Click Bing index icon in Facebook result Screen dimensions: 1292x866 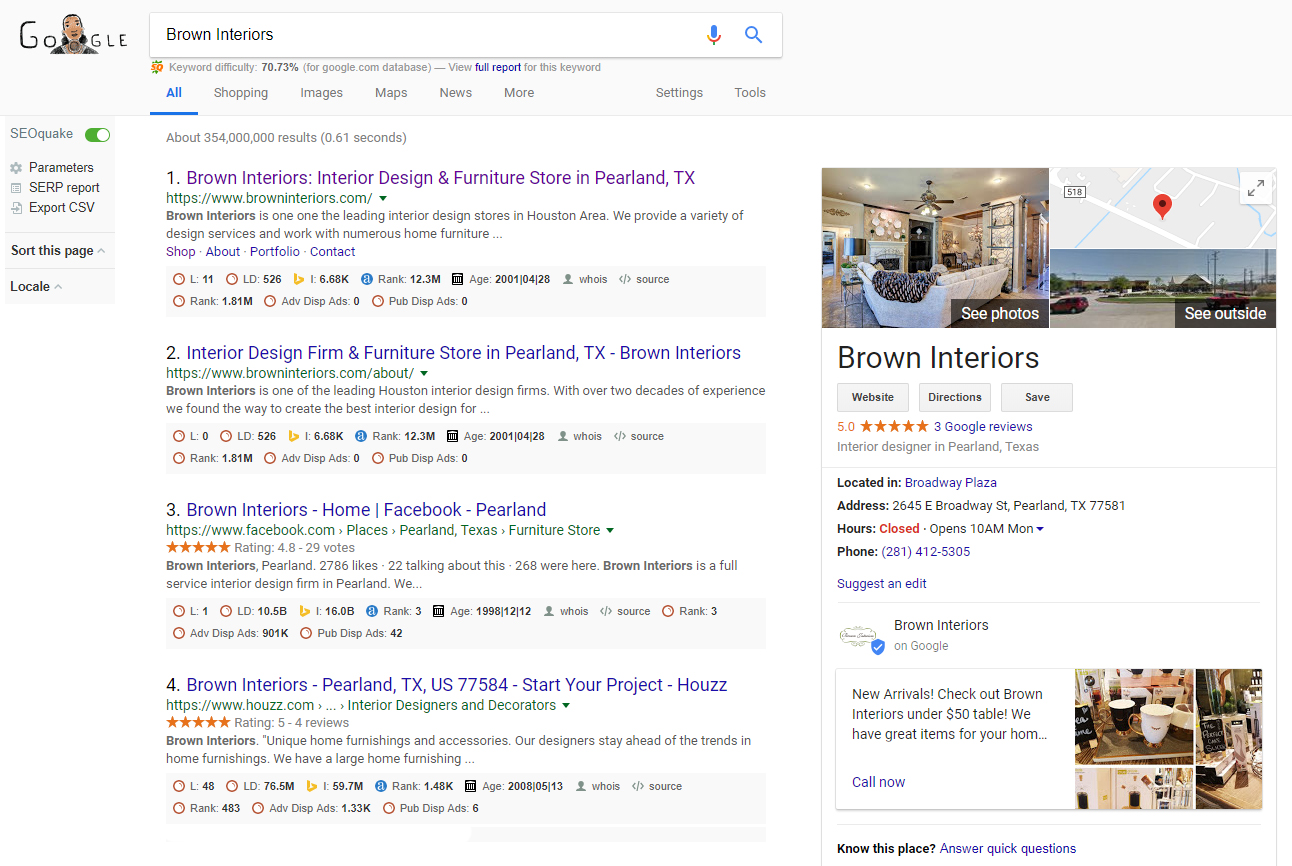305,612
